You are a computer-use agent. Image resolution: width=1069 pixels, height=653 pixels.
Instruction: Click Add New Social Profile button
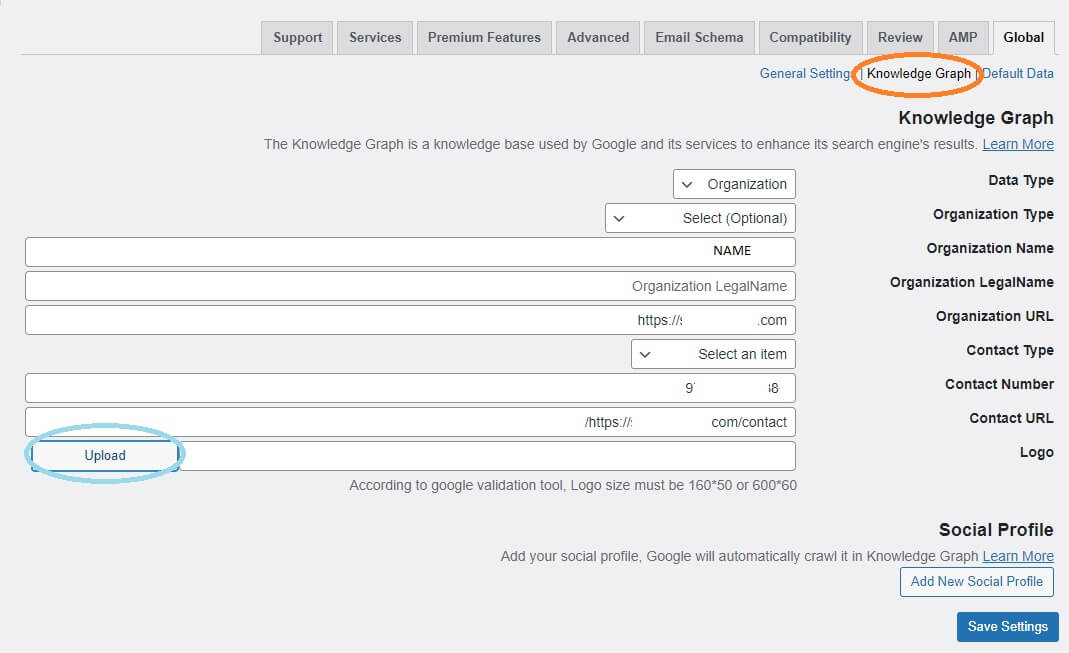pyautogui.click(x=976, y=581)
